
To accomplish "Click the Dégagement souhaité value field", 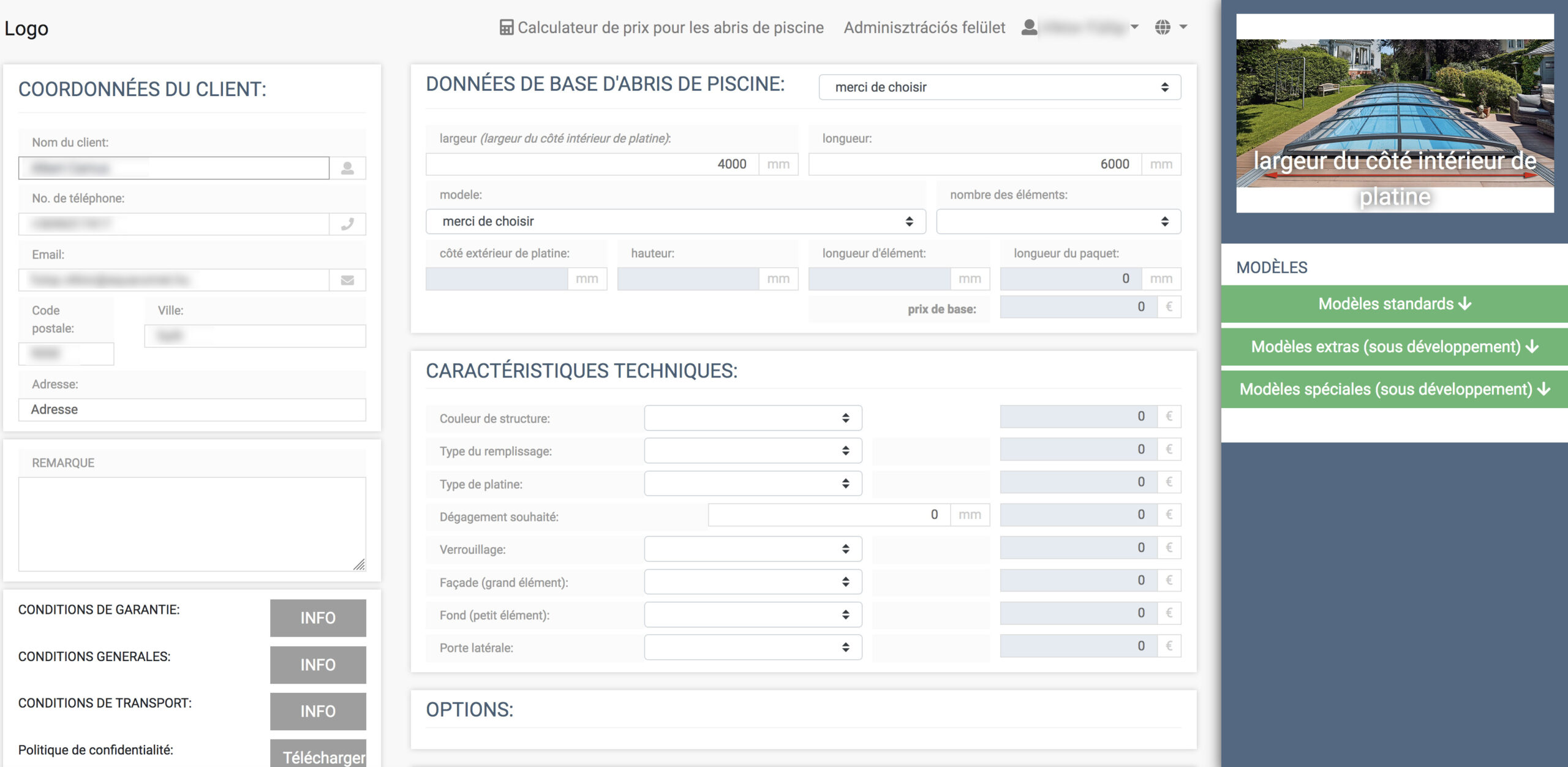I will point(829,515).
